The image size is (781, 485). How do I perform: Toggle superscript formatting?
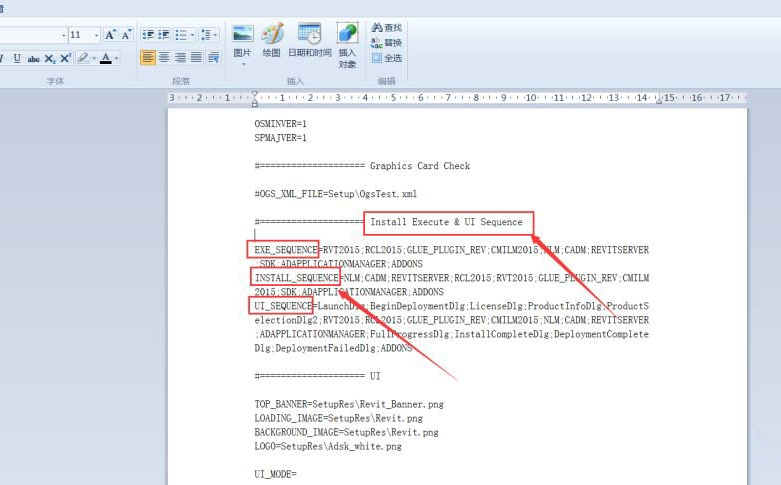[66, 58]
